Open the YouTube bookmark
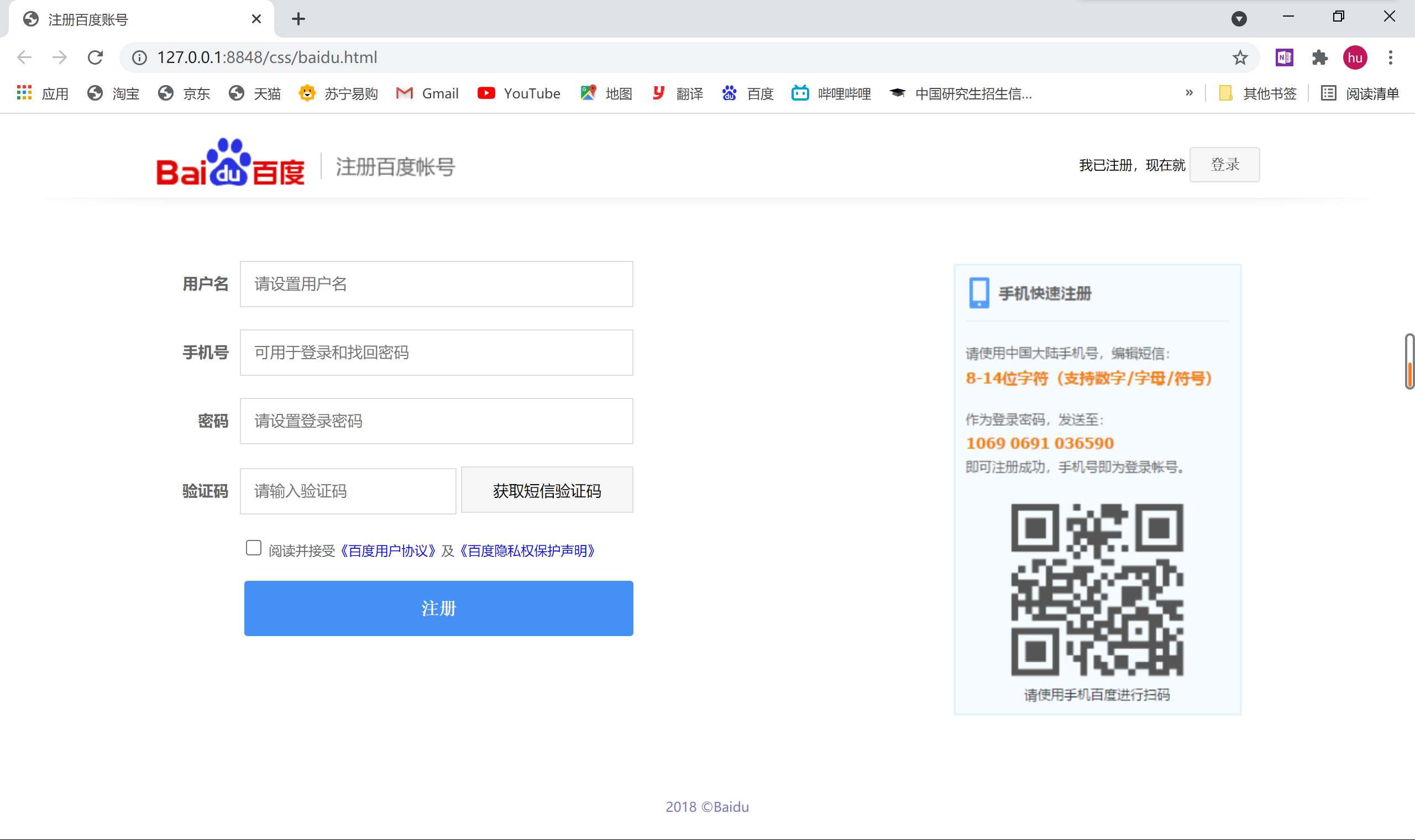The image size is (1415, 840). click(519, 93)
